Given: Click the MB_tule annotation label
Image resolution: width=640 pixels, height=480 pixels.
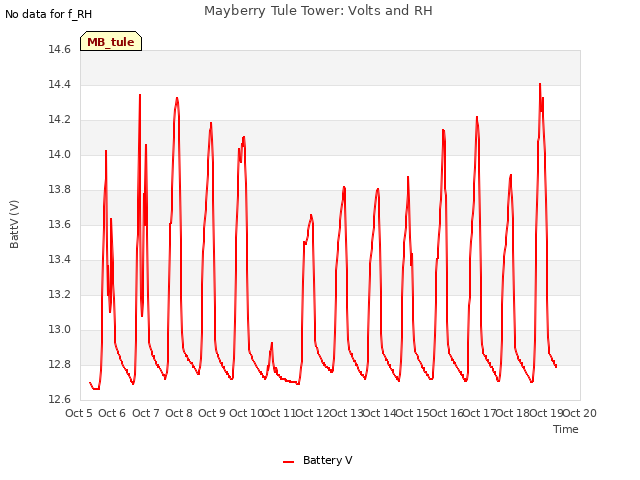Looking at the screenshot, I should point(111,41).
